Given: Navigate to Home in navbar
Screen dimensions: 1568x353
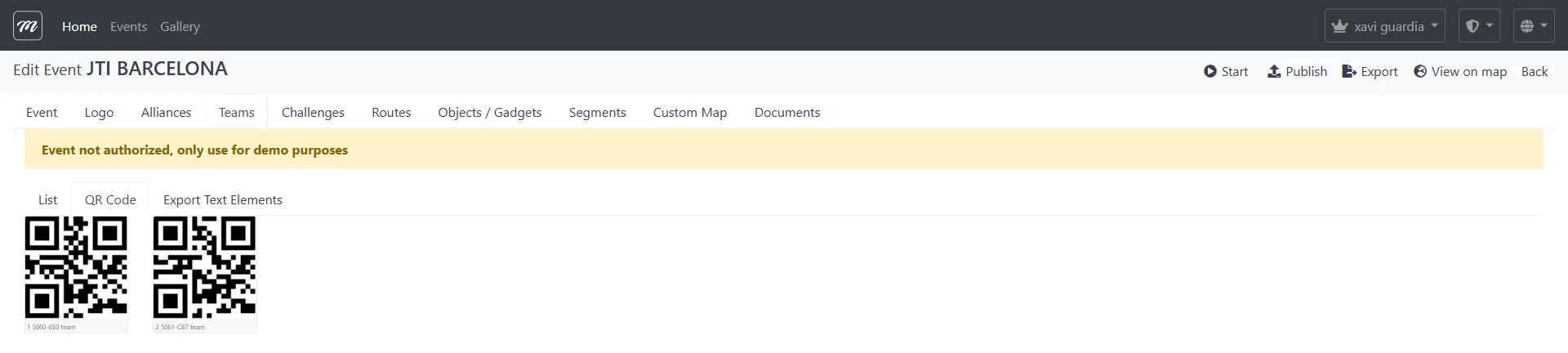Looking at the screenshot, I should coord(79,27).
